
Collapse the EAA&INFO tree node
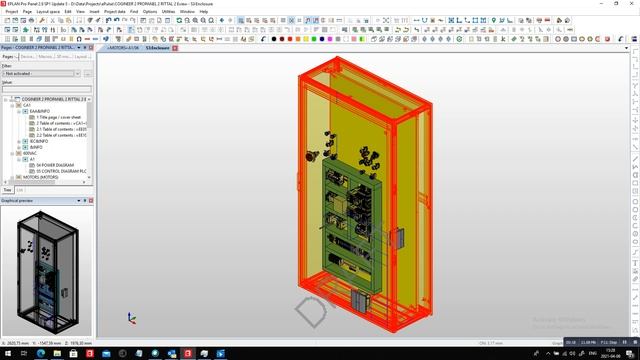[x=19, y=111]
